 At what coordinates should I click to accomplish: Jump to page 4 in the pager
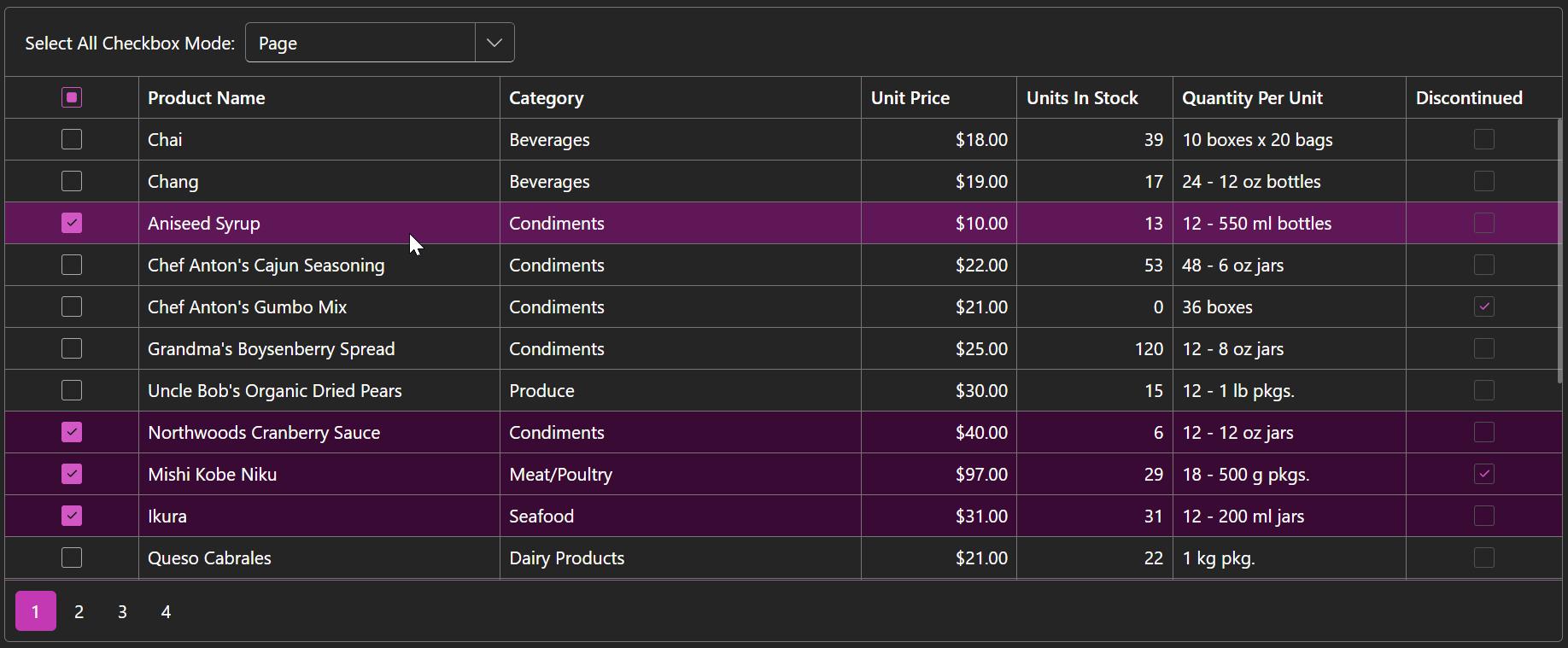pos(166,611)
